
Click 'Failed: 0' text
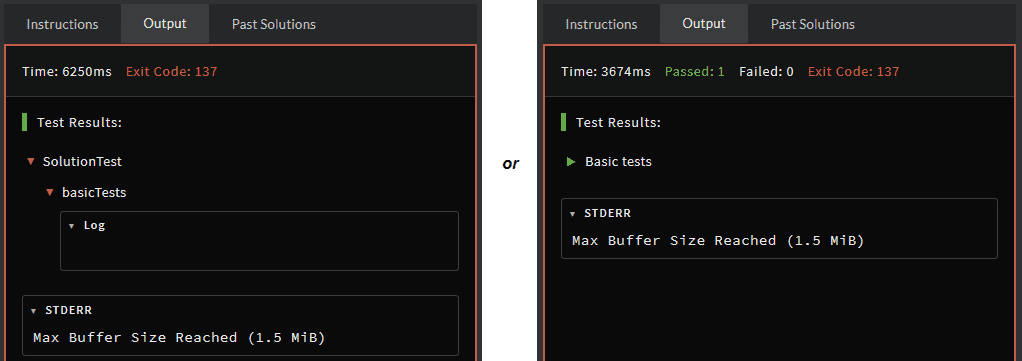tap(766, 71)
